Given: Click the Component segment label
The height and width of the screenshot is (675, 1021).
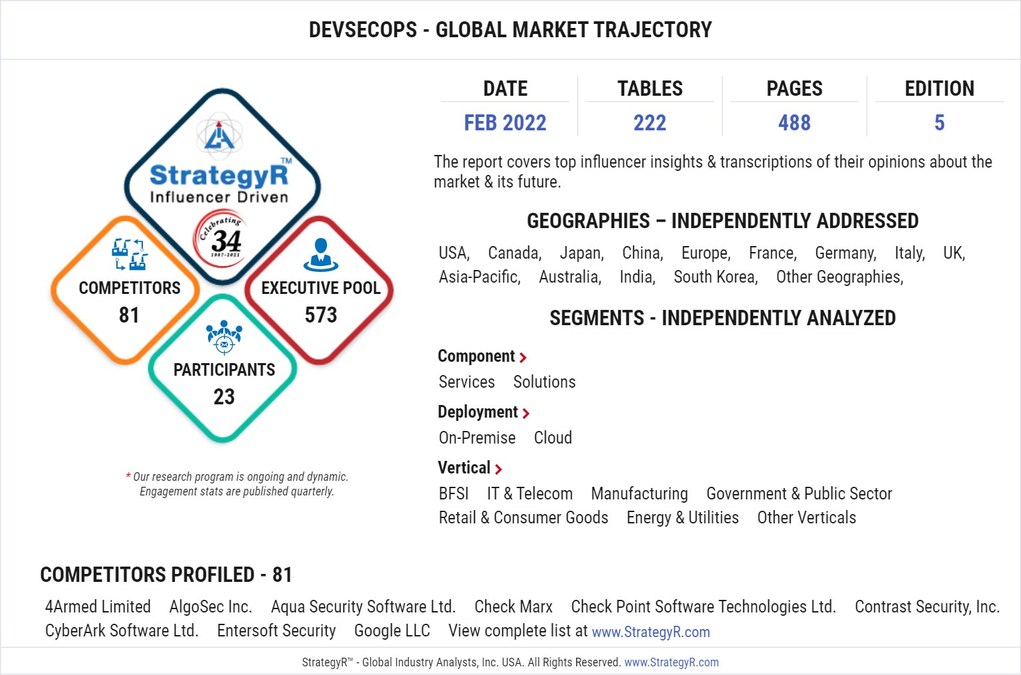Looking at the screenshot, I should pos(476,357).
